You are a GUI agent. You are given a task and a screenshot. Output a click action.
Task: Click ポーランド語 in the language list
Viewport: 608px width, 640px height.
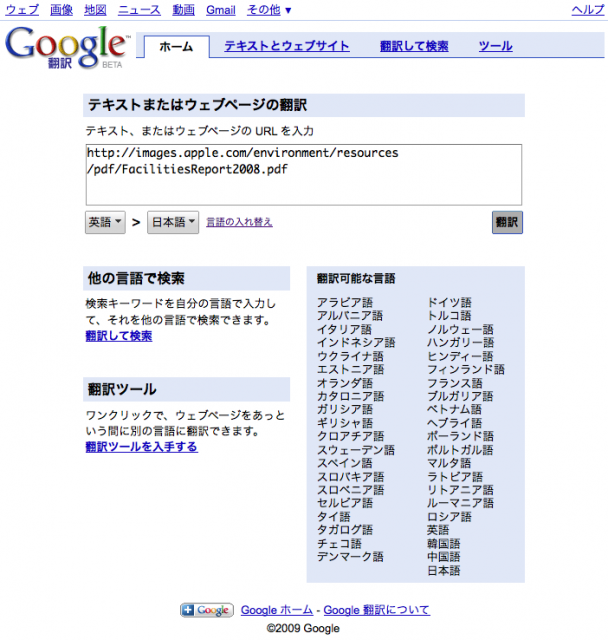460,436
